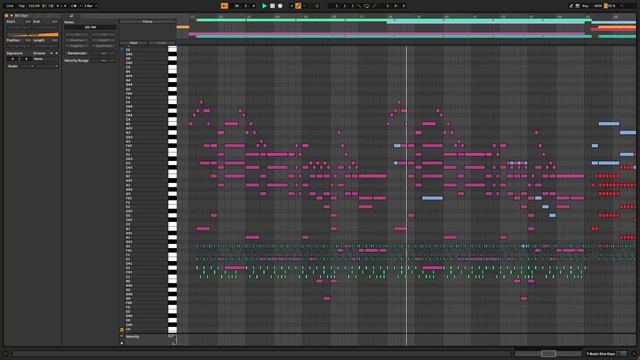Screen dimensions: 640x360
Task: Open the MIDI map mode switch
Action: tap(598, 6)
